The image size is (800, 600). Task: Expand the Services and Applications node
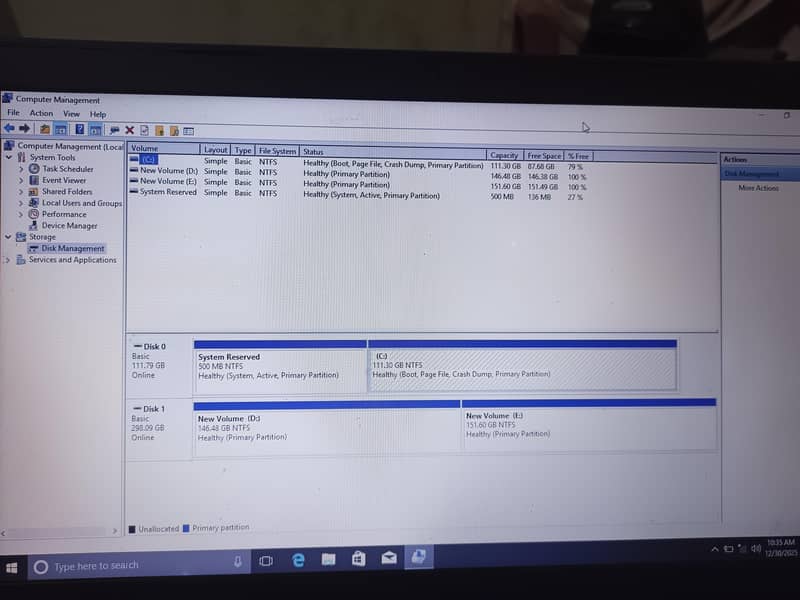tap(8, 260)
